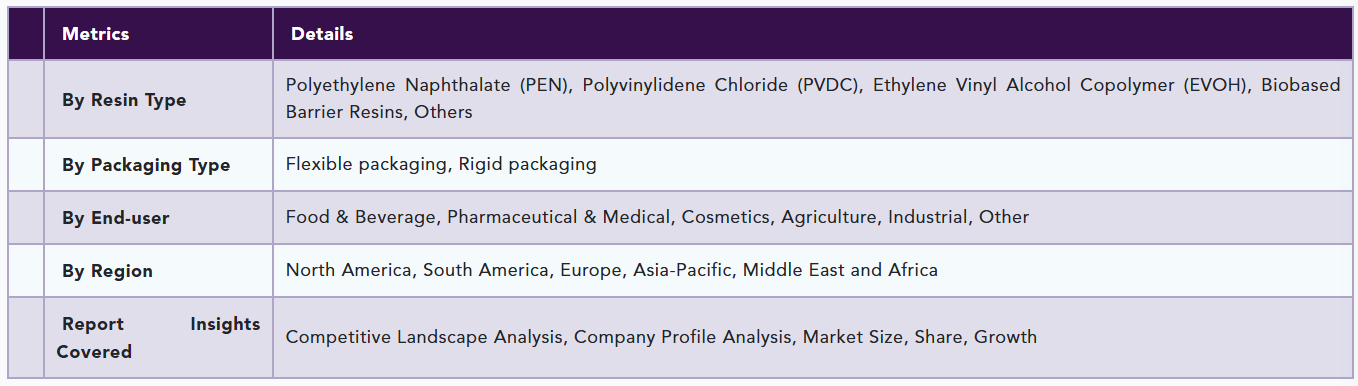Click Polyvinylidene Chloride (PVDC) text

723,85
